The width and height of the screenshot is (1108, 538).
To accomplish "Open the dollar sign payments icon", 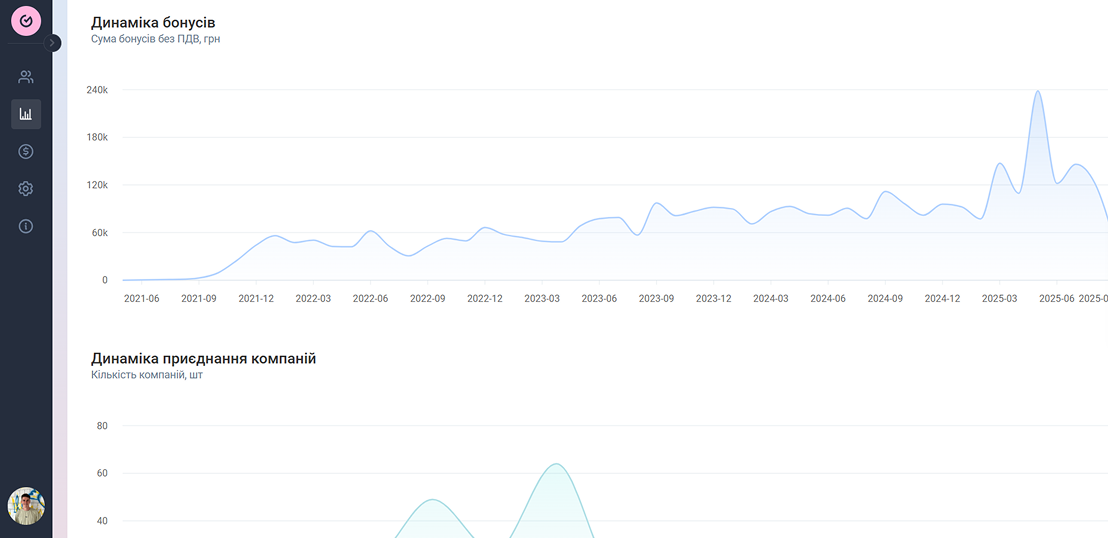I will click(26, 151).
